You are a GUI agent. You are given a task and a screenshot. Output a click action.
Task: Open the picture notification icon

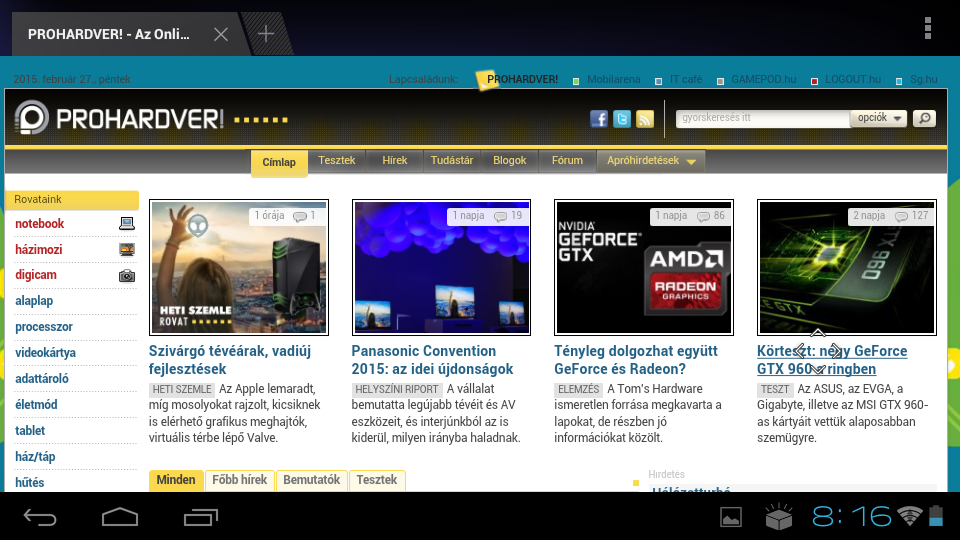(731, 517)
